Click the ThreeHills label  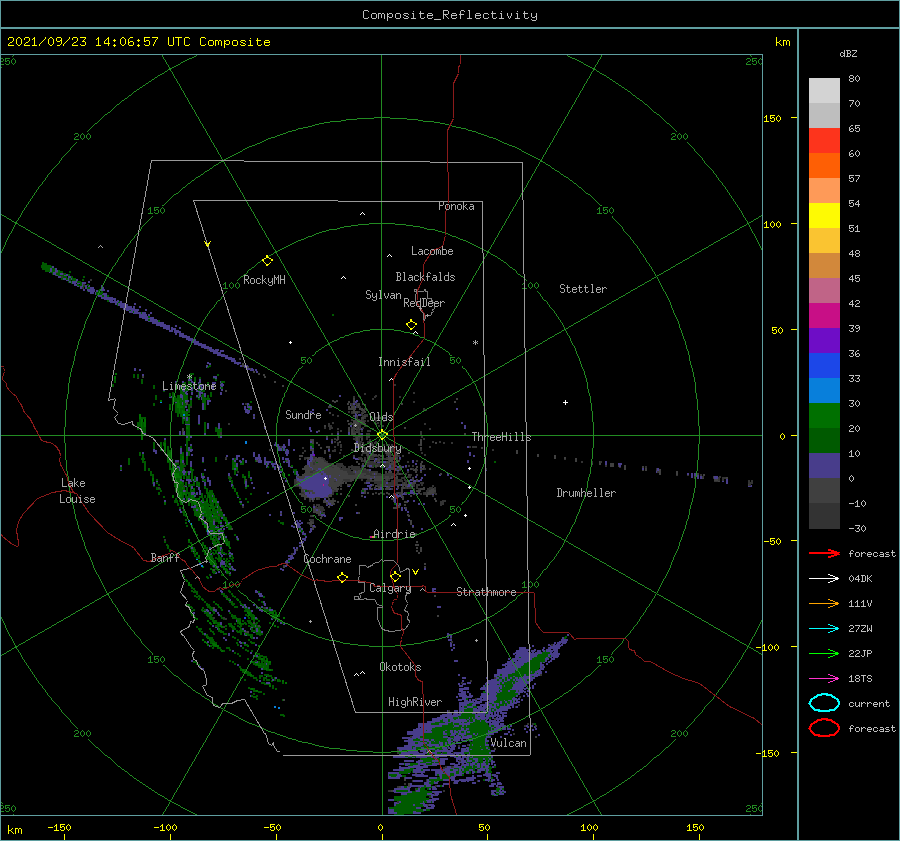pyautogui.click(x=501, y=437)
